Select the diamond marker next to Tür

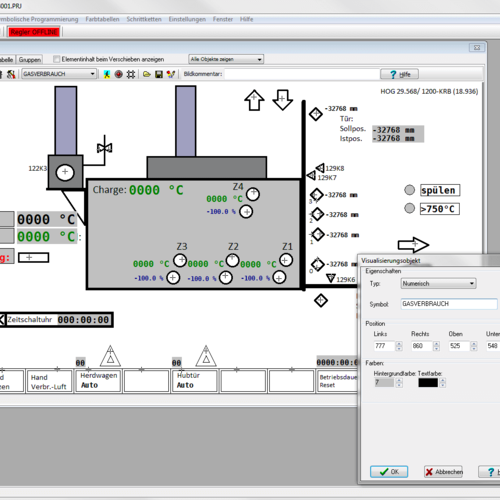316,114
